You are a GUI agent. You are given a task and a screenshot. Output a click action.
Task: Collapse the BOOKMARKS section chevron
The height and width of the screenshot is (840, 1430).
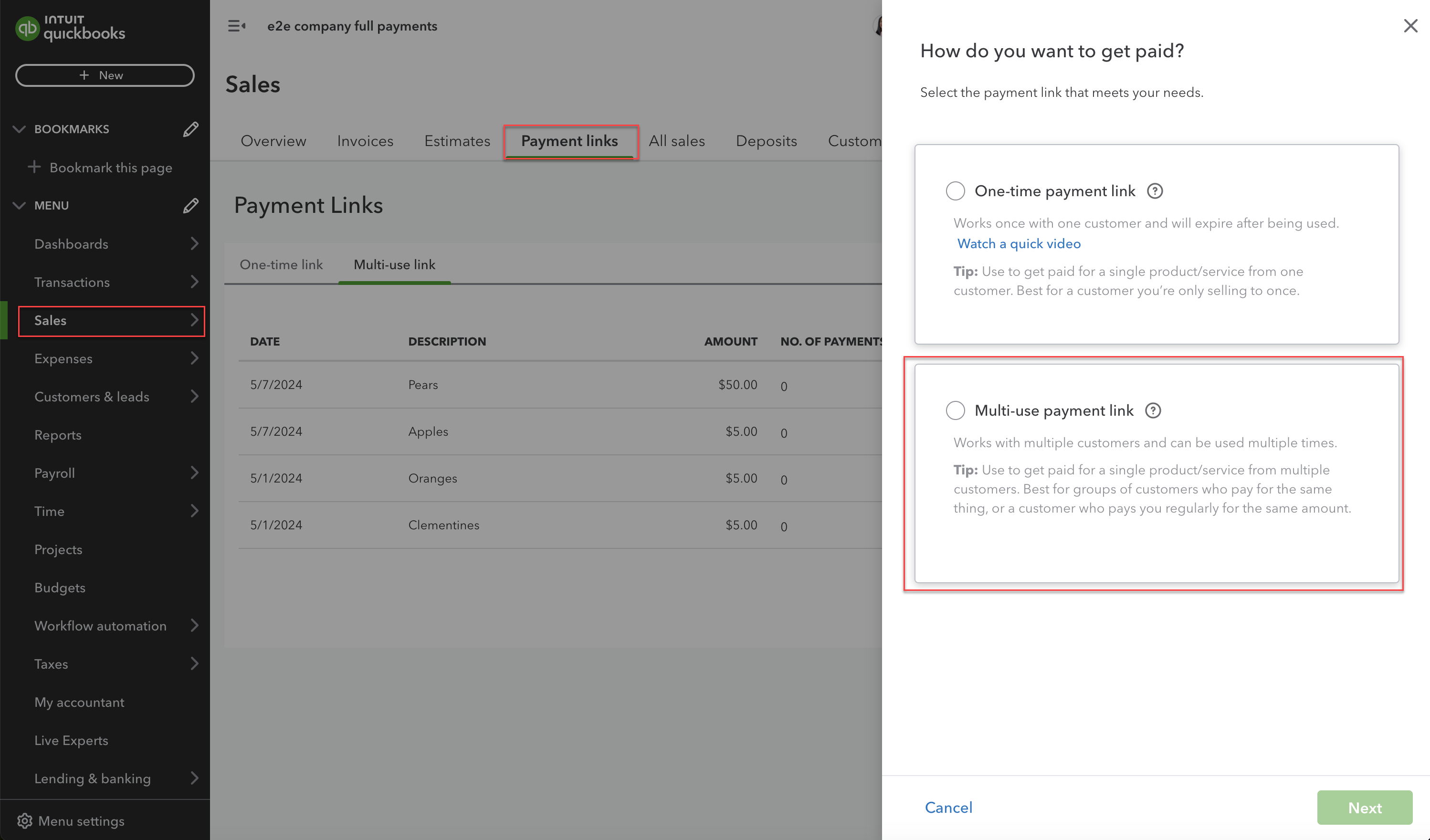(19, 129)
